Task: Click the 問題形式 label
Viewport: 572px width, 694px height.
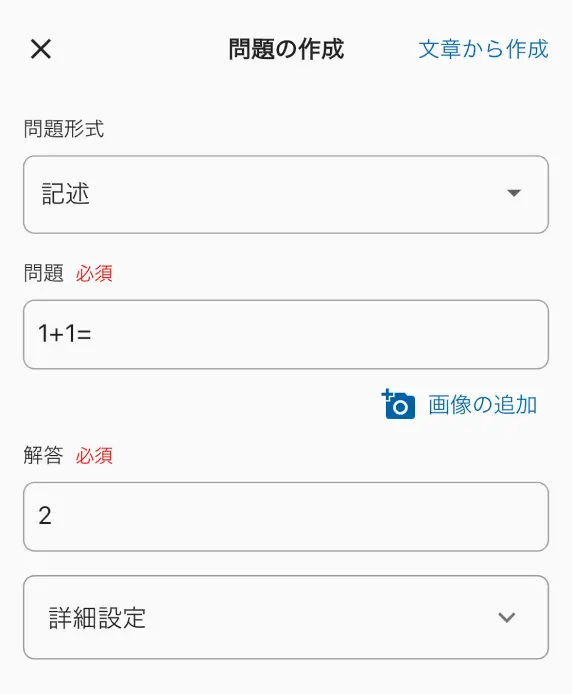Action: click(64, 129)
